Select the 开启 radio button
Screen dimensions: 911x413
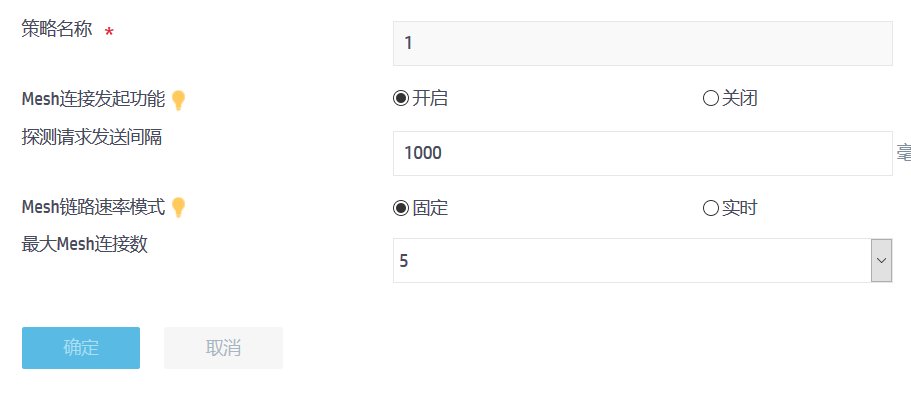click(x=401, y=98)
